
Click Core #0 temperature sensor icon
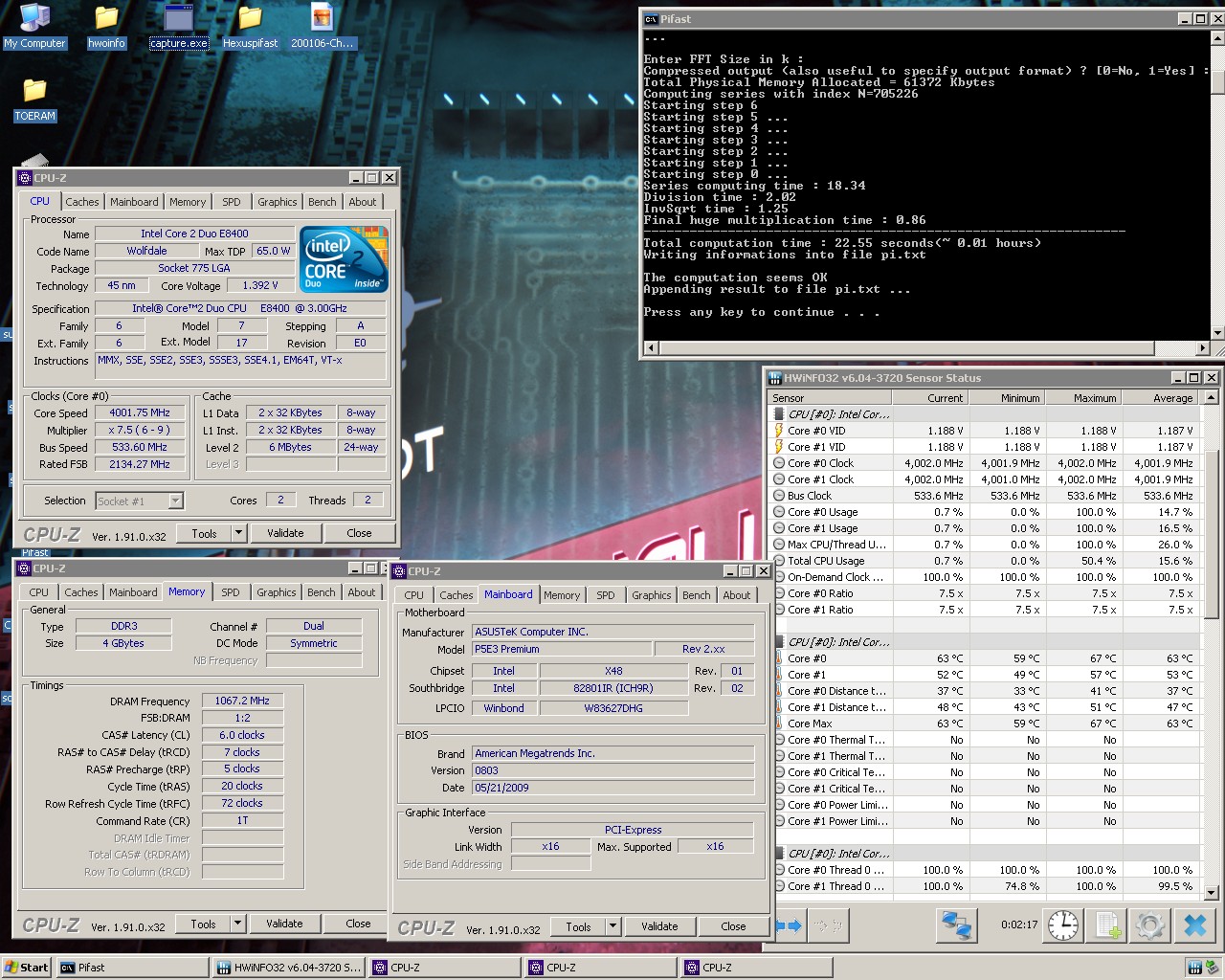(x=779, y=658)
